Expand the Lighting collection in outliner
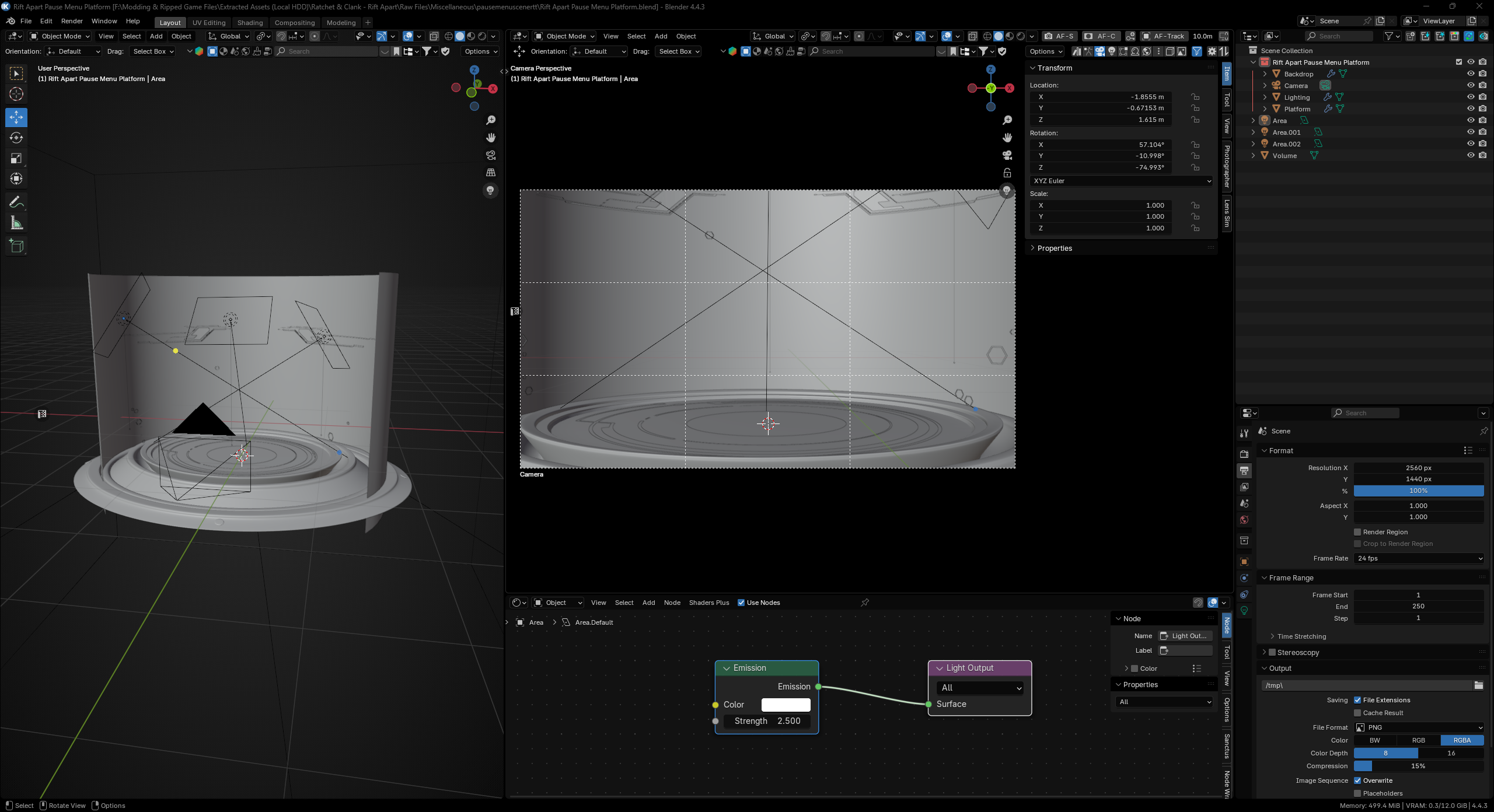Screen dimensions: 1494x812 pyautogui.click(x=1265, y=97)
